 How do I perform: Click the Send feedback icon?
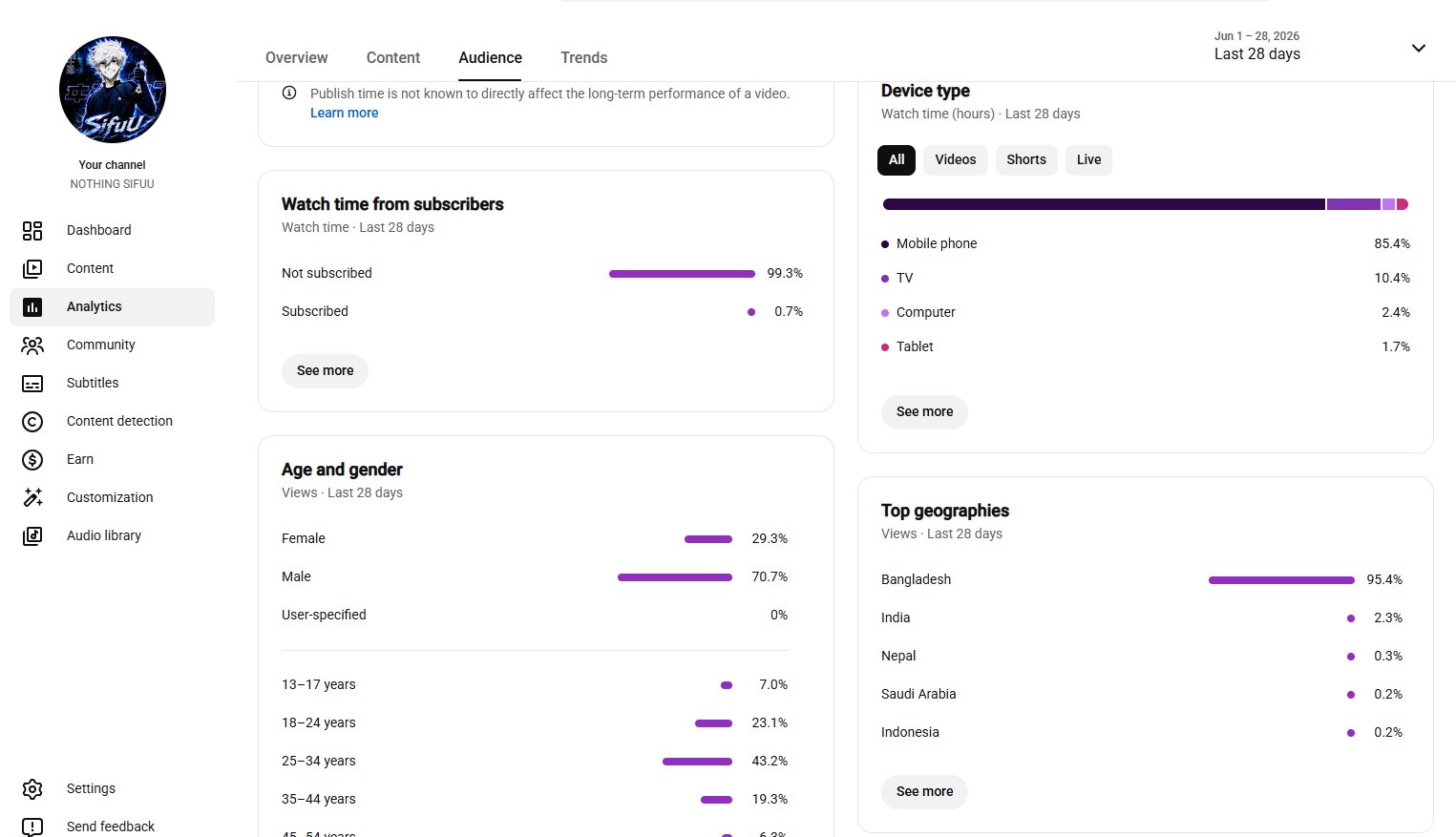[32, 827]
